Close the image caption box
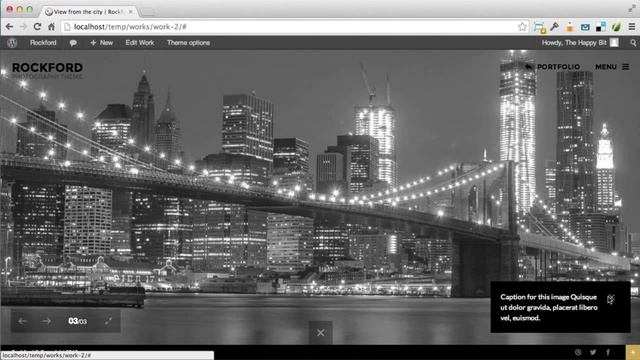Viewport: 640px width, 360px height. [610, 299]
